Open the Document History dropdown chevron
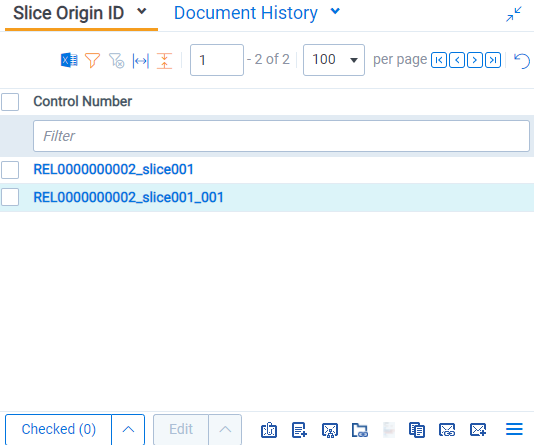This screenshot has width=534, height=445. (335, 11)
